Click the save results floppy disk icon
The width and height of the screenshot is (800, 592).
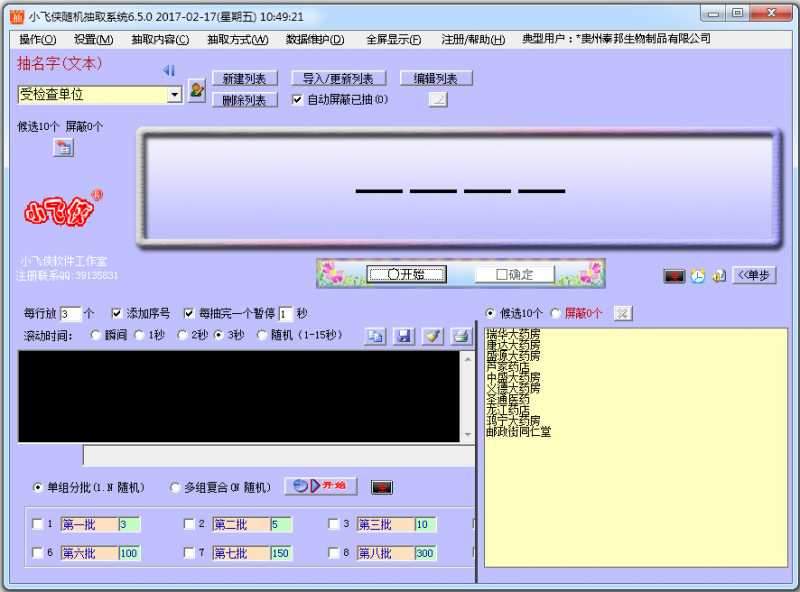405,336
